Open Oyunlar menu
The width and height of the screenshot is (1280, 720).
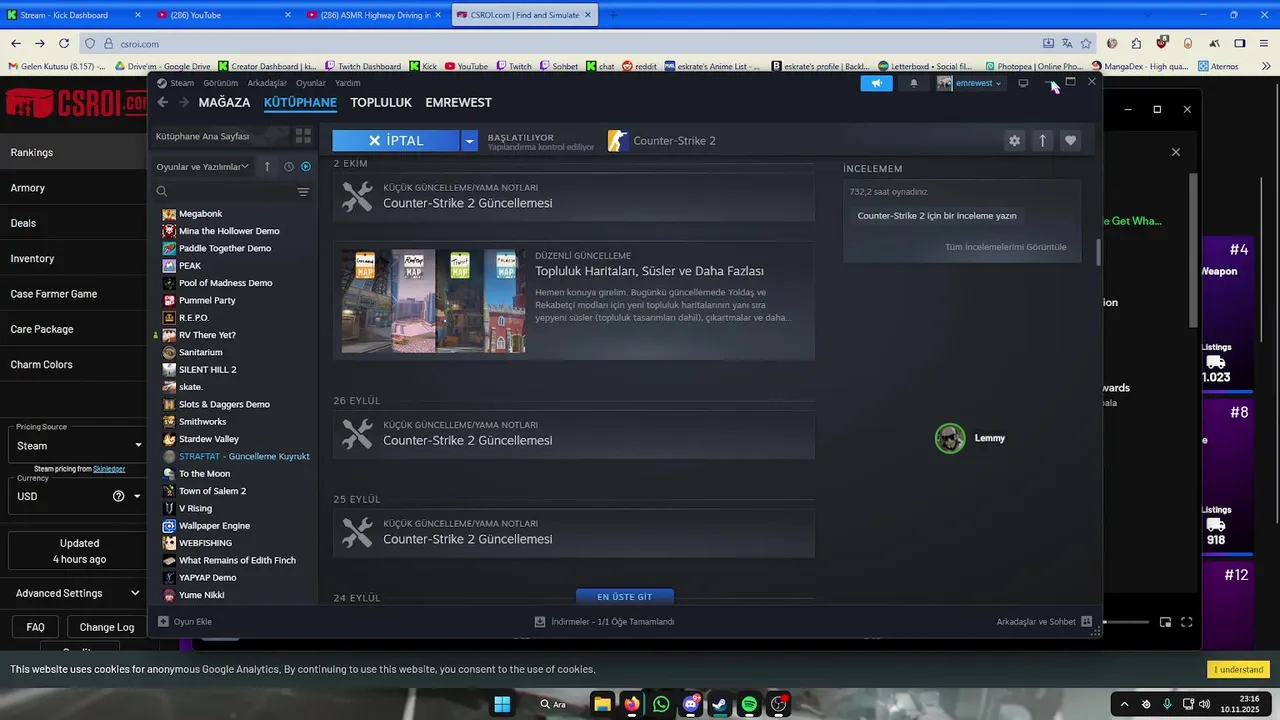pyautogui.click(x=311, y=83)
